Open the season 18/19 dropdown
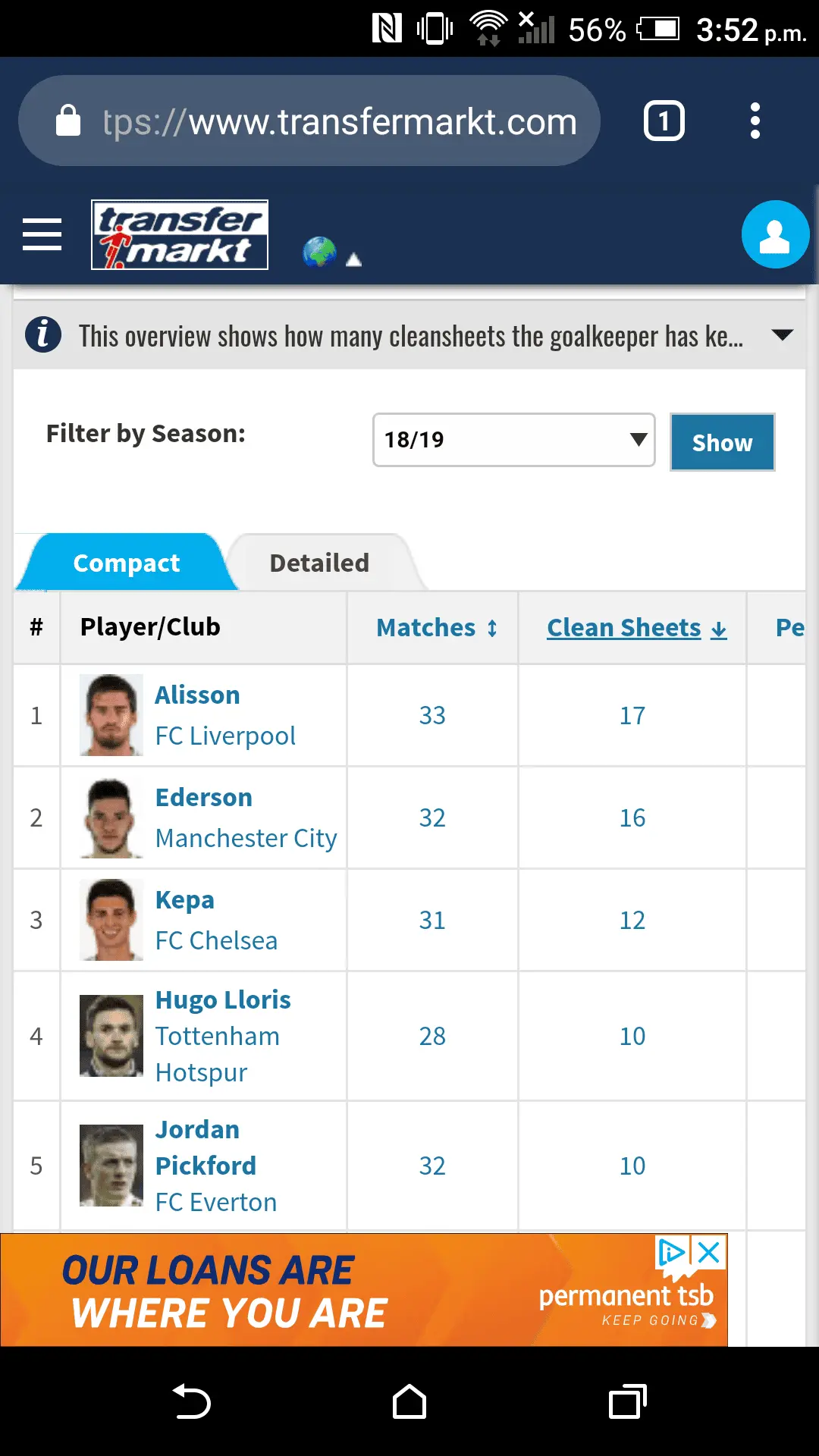819x1456 pixels. tap(513, 440)
